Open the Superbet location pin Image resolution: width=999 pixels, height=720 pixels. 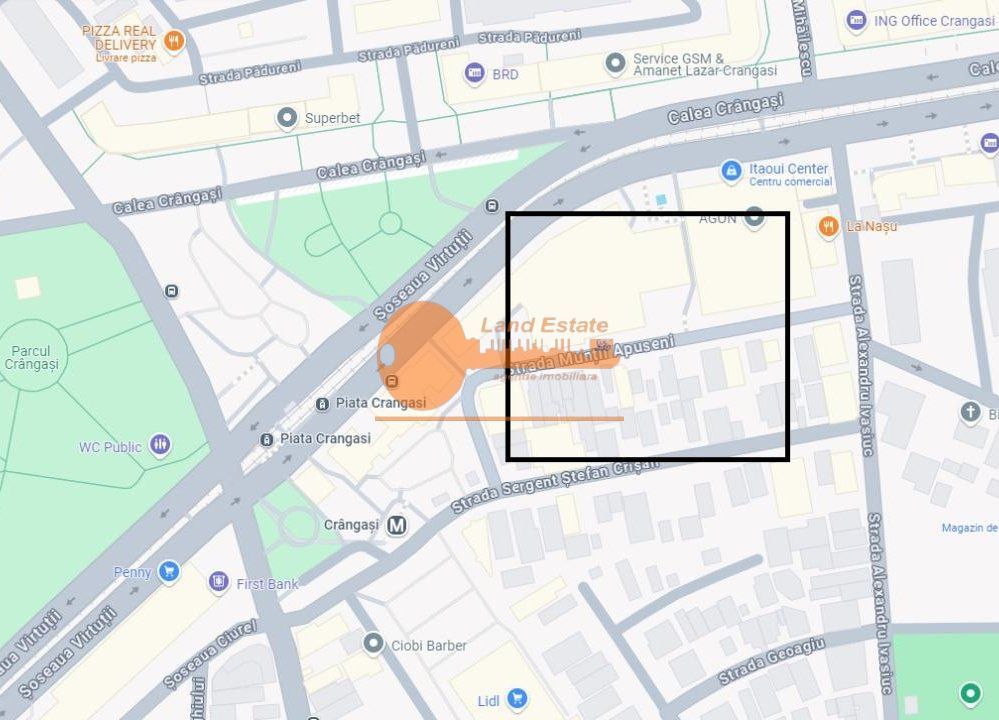click(x=287, y=117)
